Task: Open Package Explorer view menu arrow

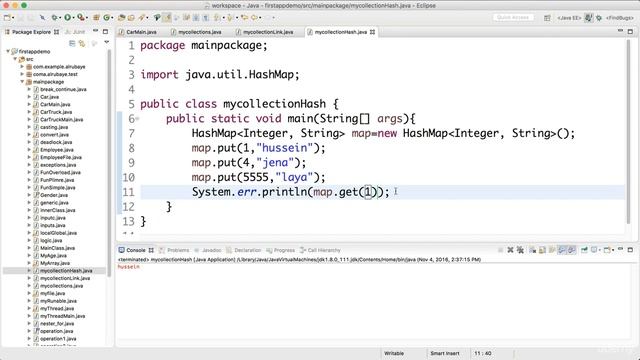Action: coord(107,42)
